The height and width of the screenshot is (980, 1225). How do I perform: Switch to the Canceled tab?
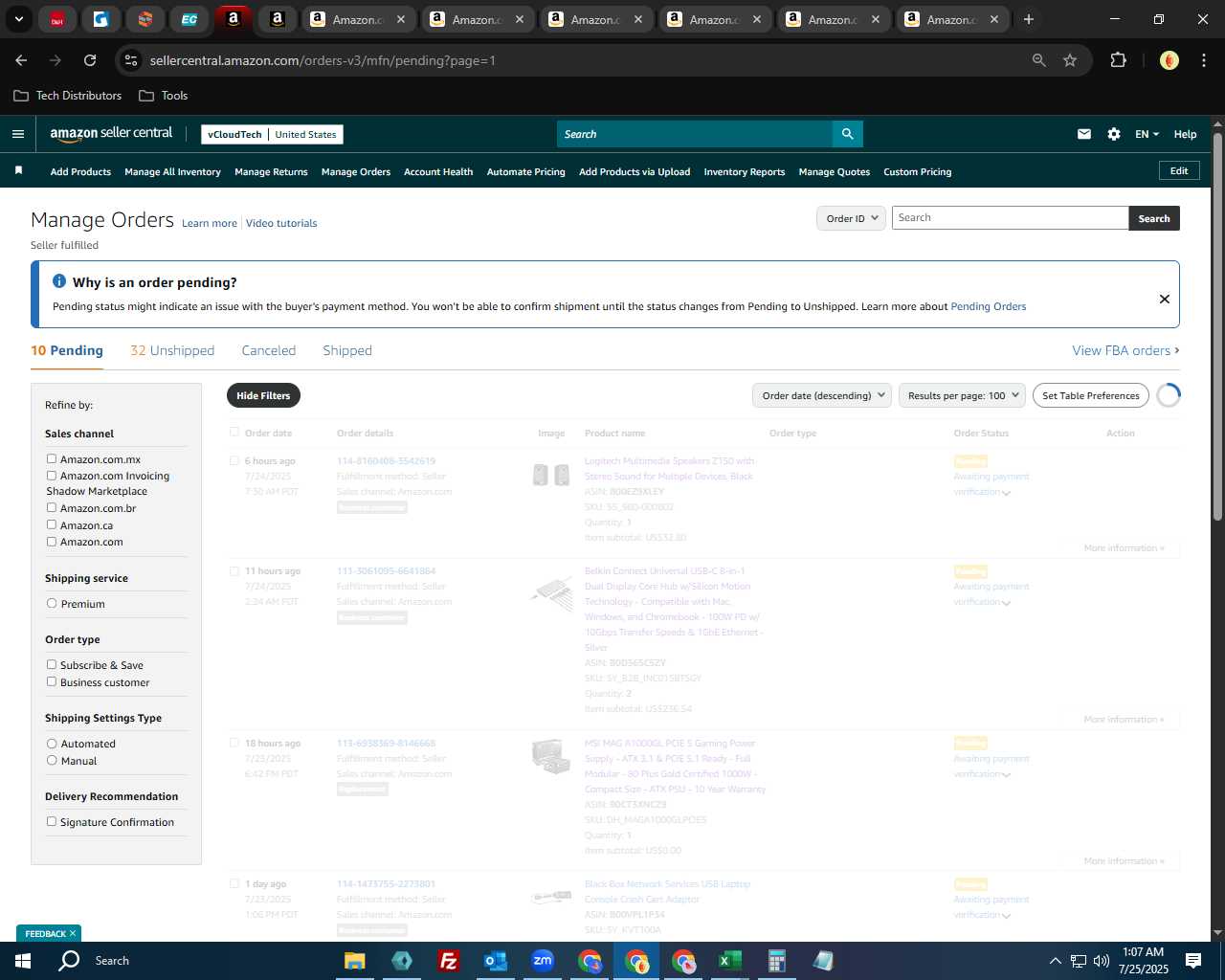(269, 351)
